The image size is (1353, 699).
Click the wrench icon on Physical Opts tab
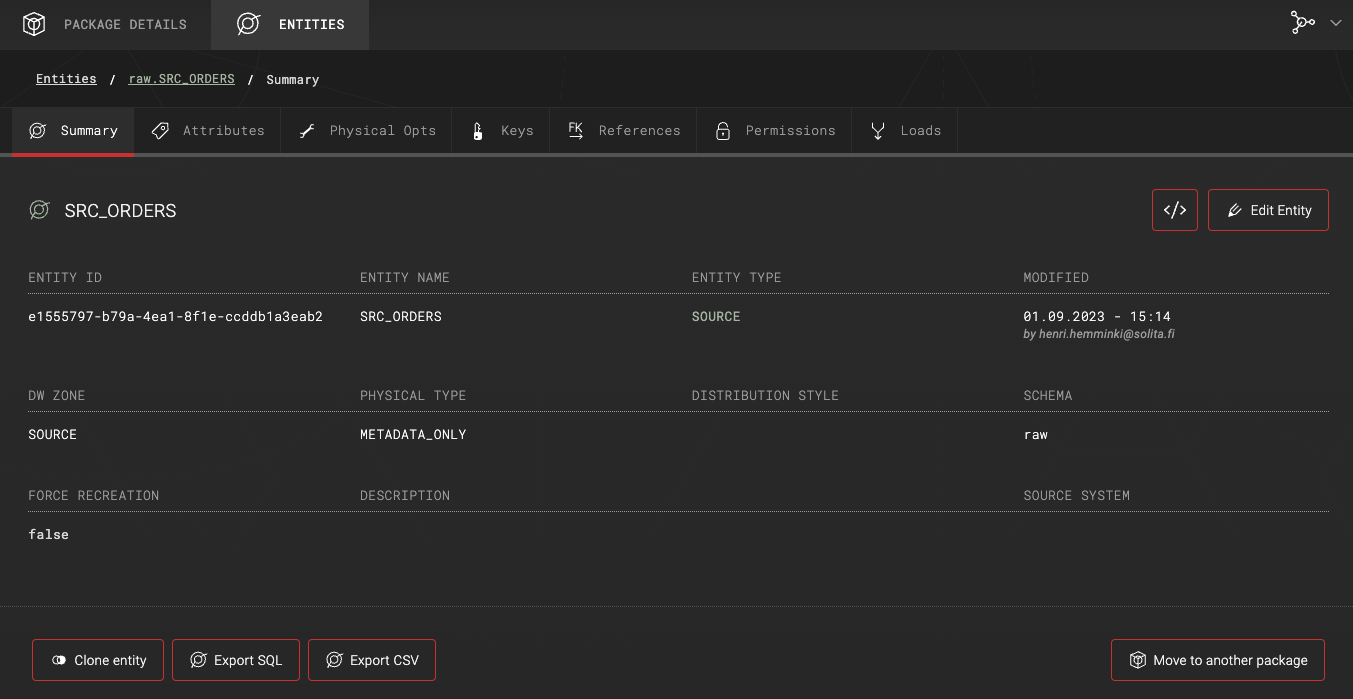[307, 130]
